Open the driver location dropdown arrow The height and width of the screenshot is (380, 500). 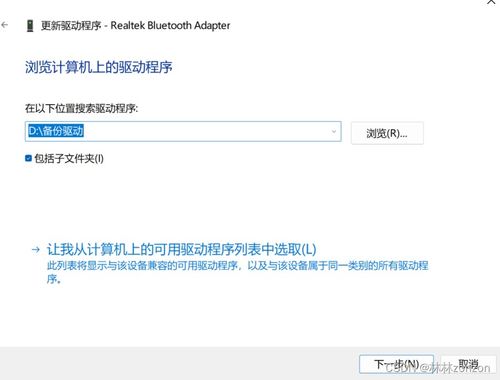point(334,132)
